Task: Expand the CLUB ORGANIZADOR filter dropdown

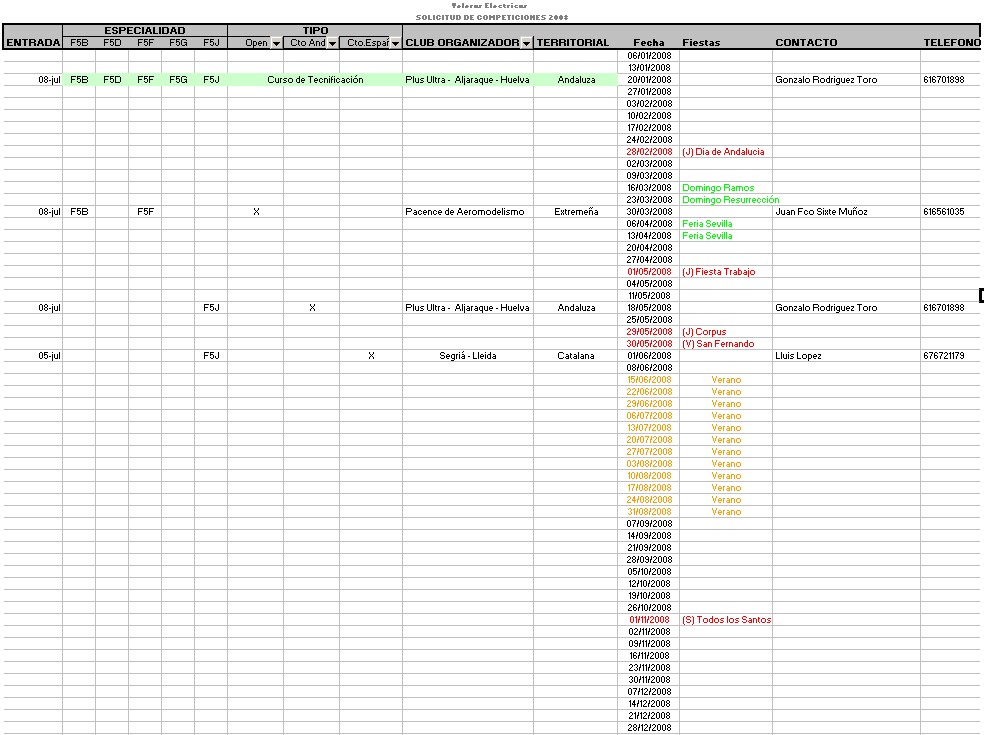Action: point(526,43)
